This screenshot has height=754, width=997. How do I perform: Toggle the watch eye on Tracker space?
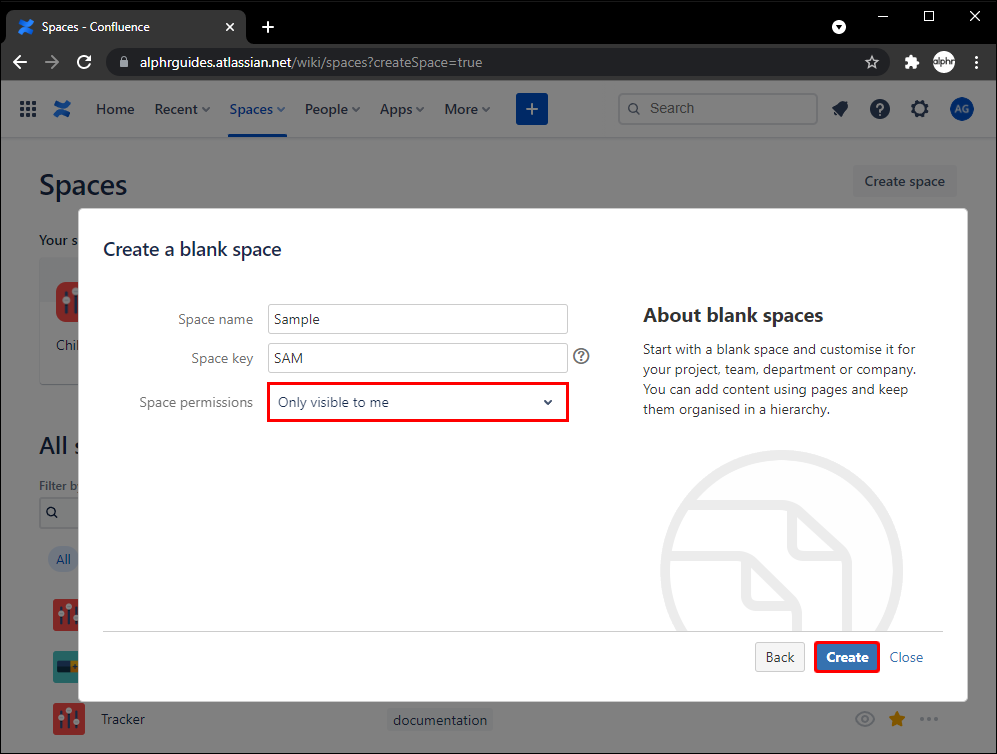(x=865, y=719)
